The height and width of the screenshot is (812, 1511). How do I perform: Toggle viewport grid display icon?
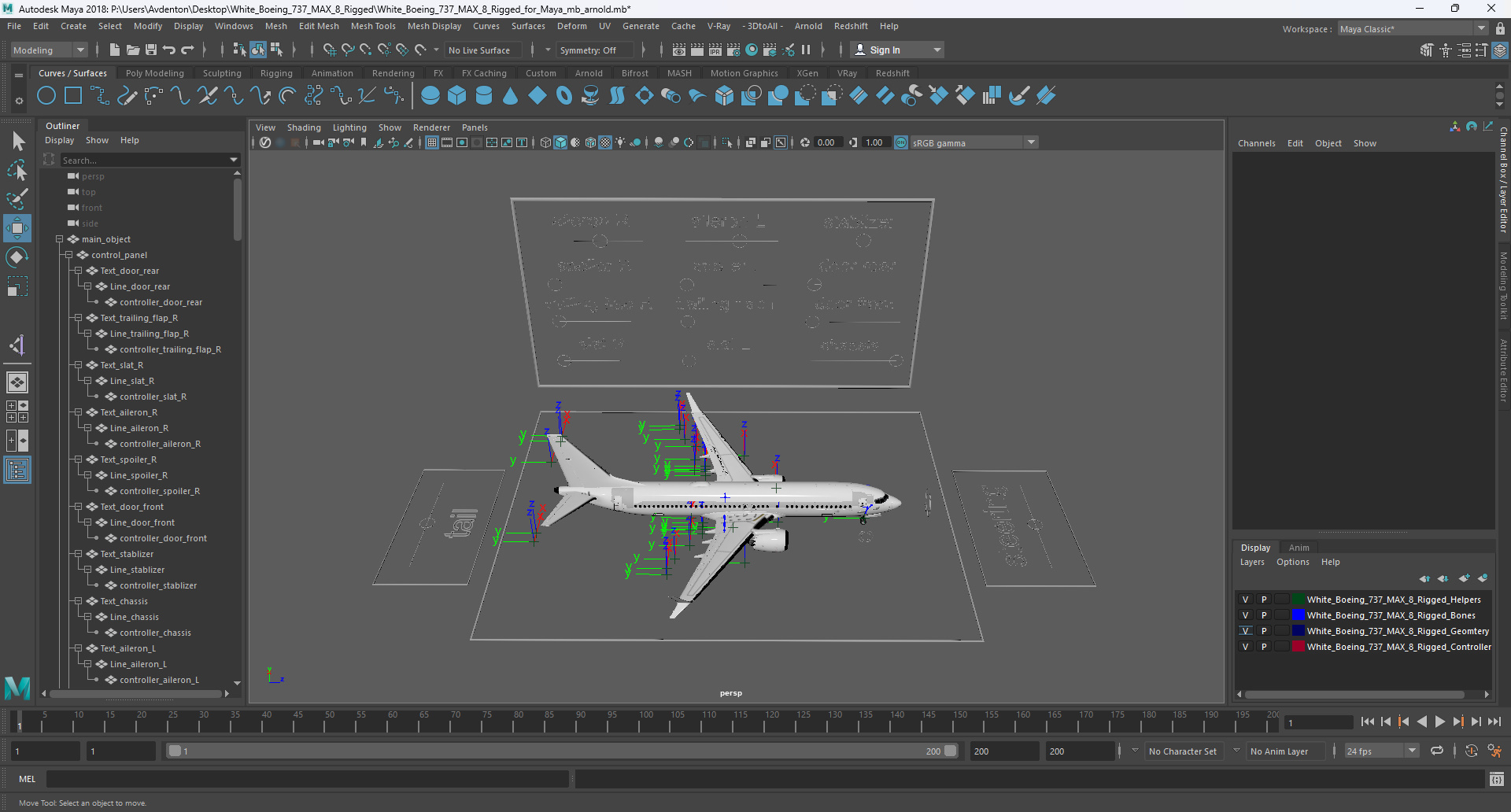[x=432, y=142]
